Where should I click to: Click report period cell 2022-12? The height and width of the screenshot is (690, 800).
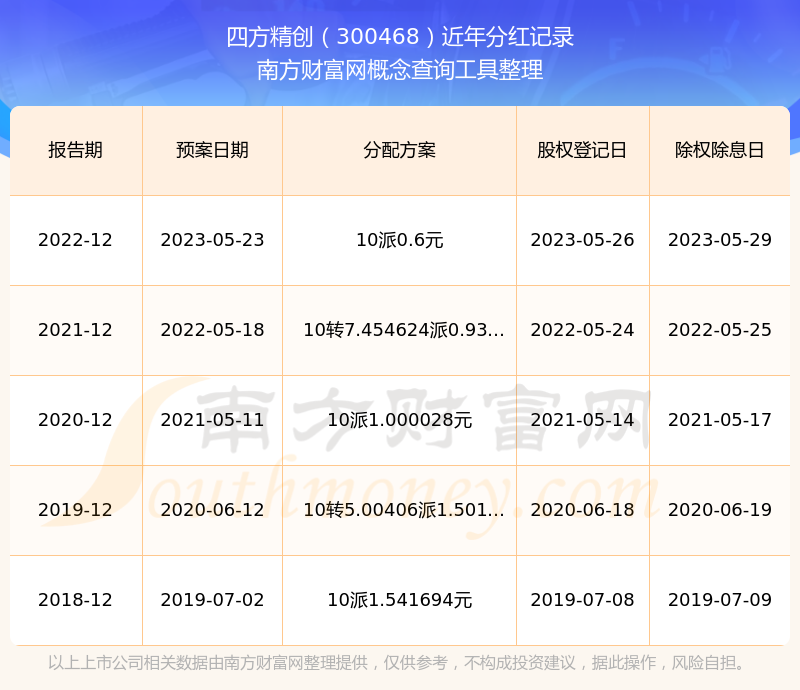[x=76, y=240]
